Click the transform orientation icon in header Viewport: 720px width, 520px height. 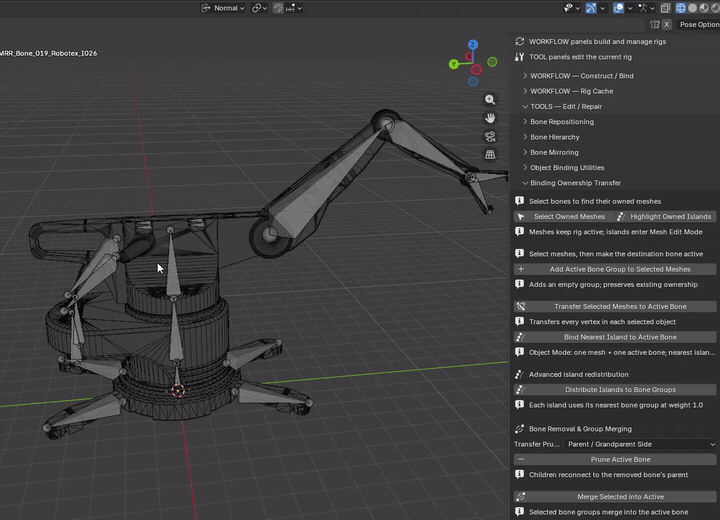click(206, 8)
